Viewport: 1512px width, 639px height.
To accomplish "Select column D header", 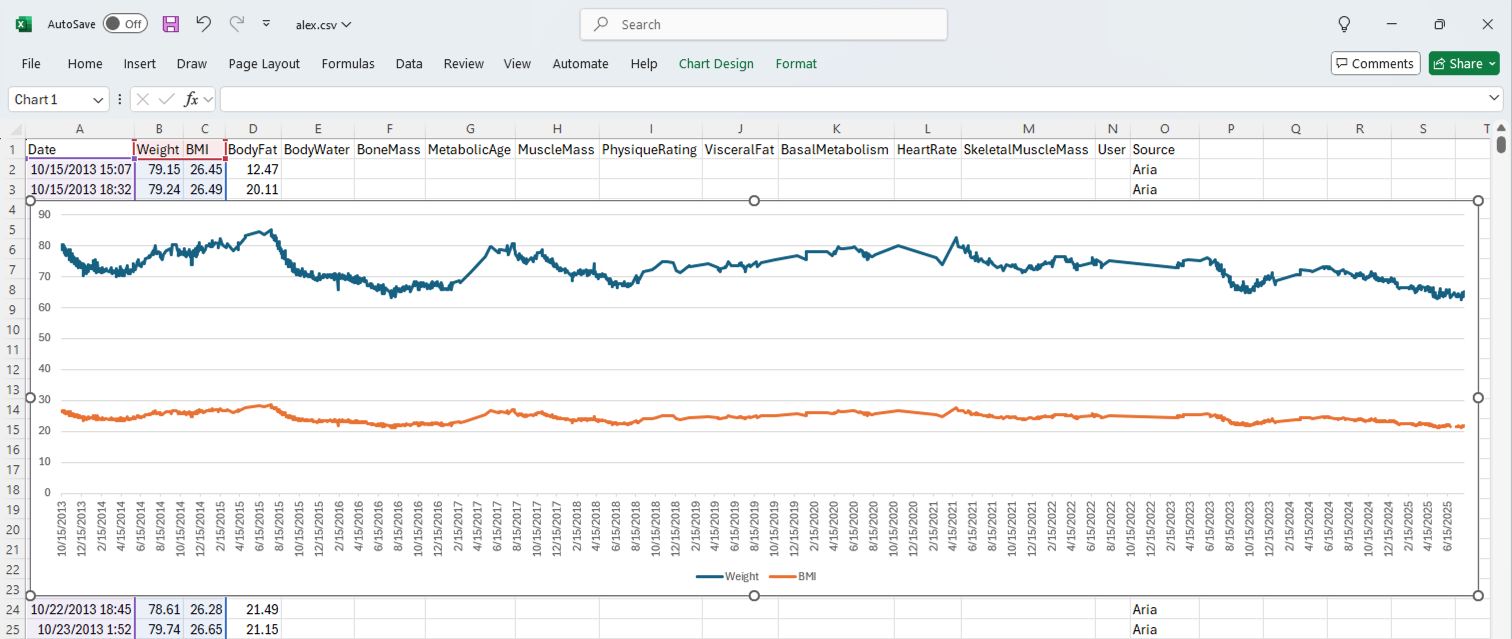I will click(x=253, y=128).
